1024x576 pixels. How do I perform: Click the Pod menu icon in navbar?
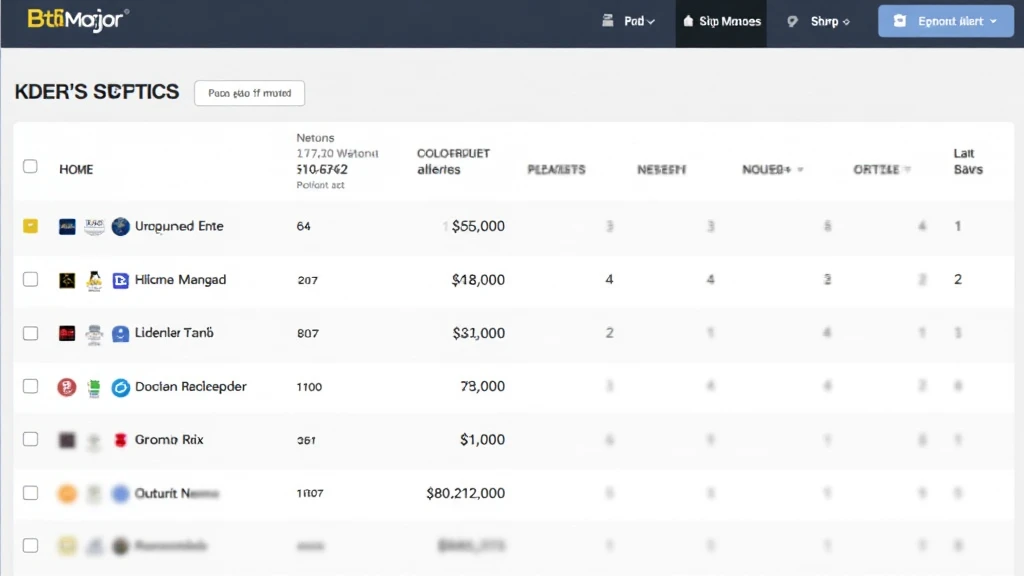608,21
